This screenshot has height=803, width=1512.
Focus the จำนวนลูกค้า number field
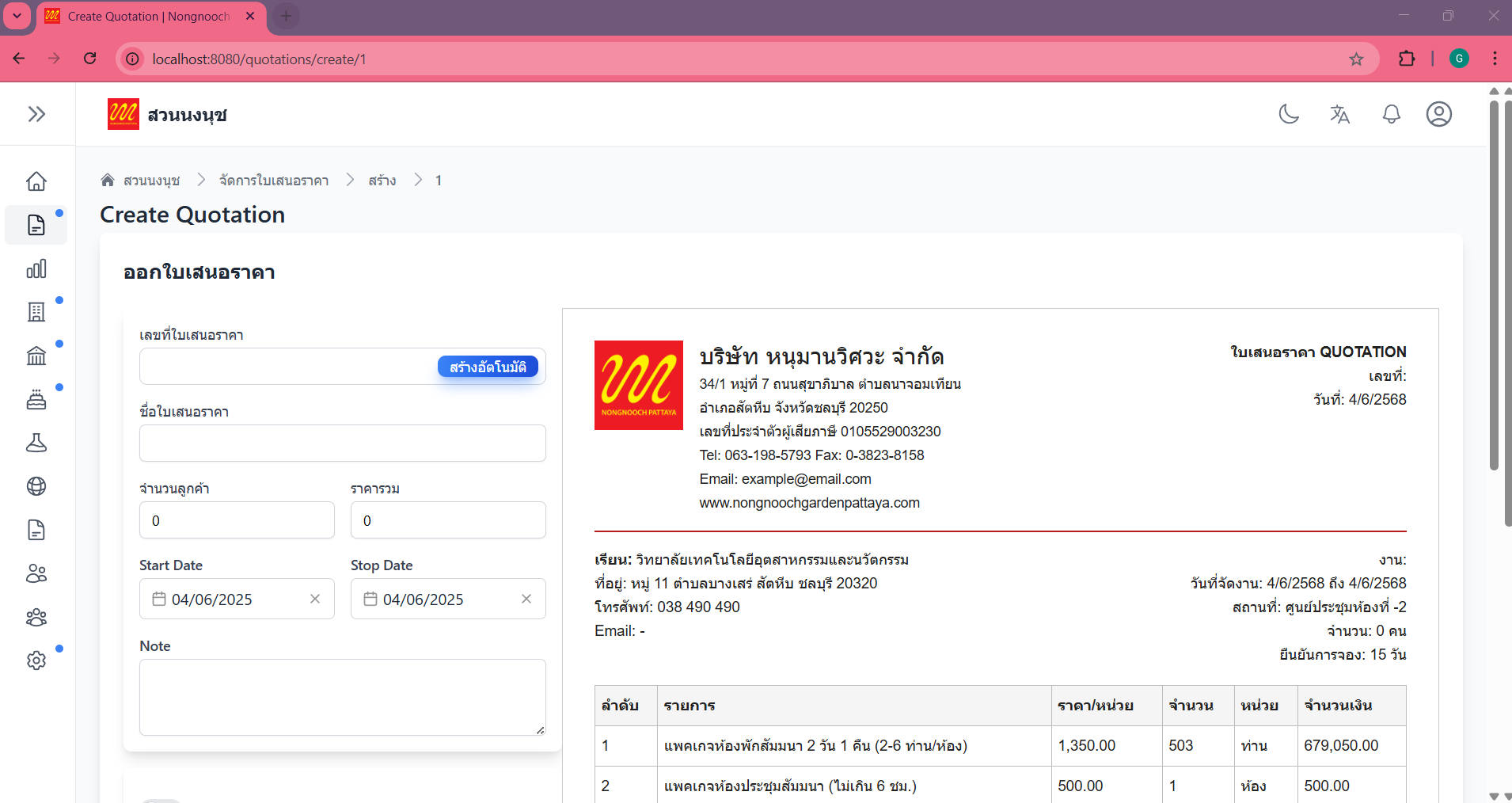click(x=237, y=520)
